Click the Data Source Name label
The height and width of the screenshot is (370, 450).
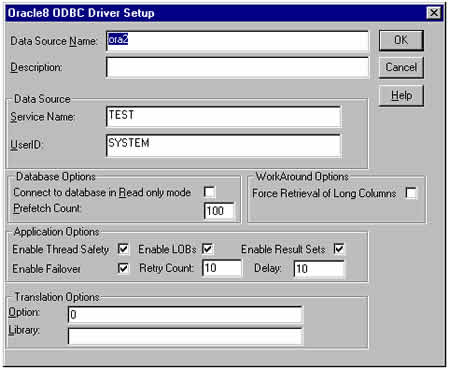[54, 41]
